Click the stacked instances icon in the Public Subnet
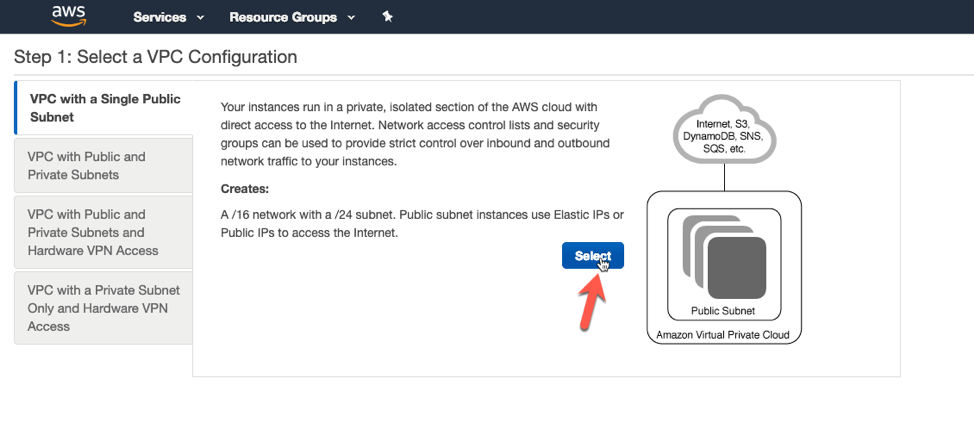This screenshot has height=447, width=974. click(724, 257)
